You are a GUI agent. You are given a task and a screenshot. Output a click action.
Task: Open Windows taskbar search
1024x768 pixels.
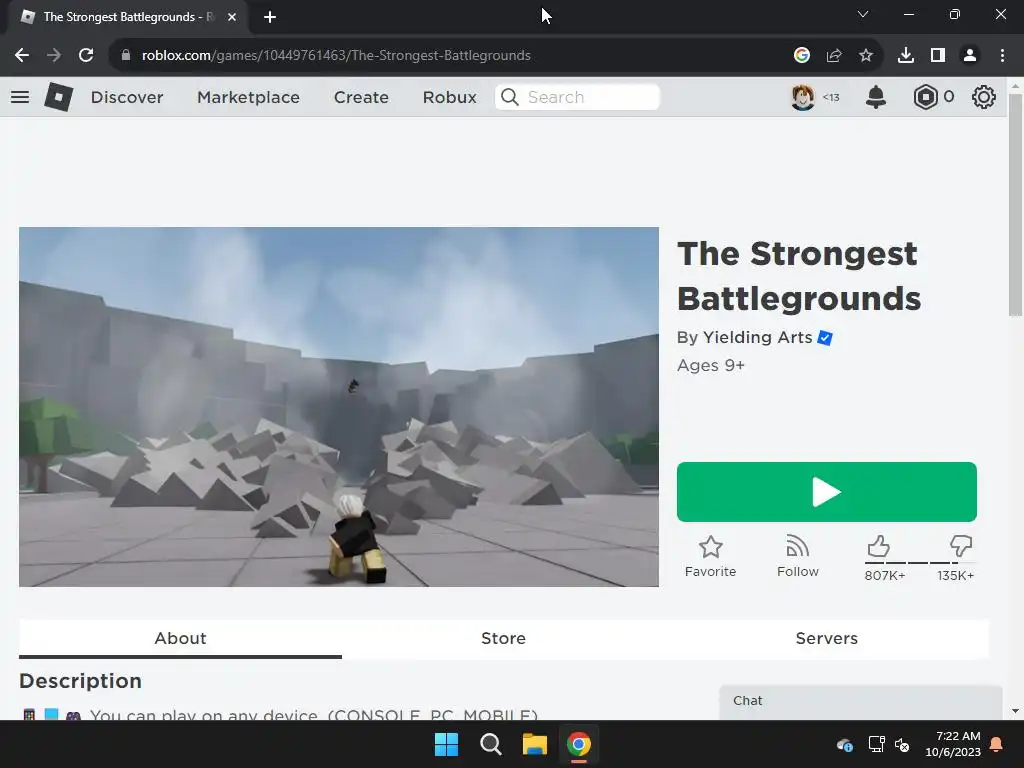click(490, 744)
